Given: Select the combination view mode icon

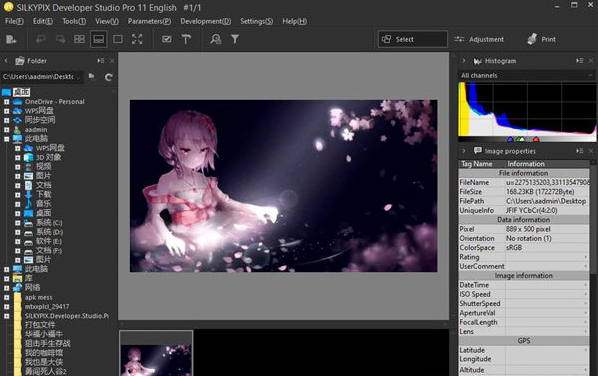Looking at the screenshot, I should [98, 39].
